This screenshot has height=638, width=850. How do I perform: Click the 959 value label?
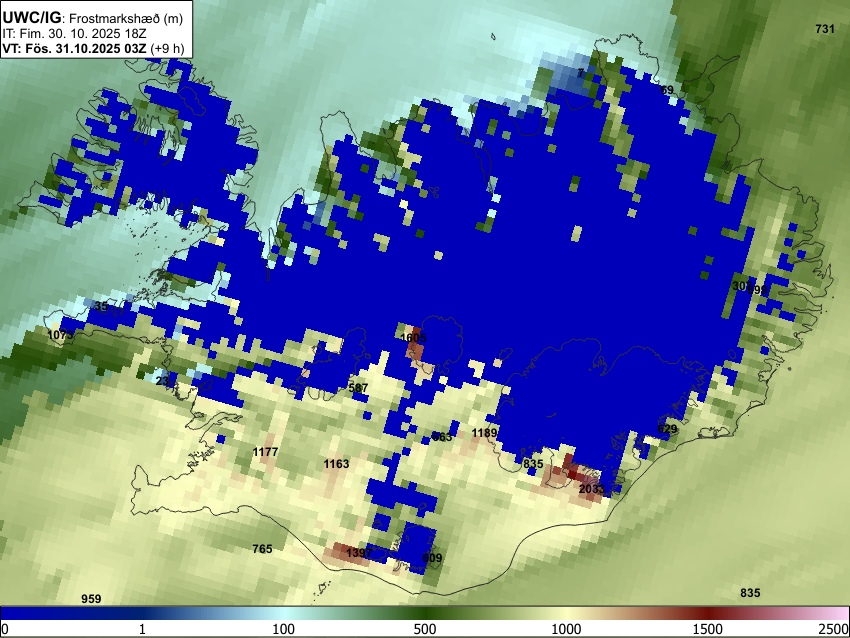[x=91, y=599]
